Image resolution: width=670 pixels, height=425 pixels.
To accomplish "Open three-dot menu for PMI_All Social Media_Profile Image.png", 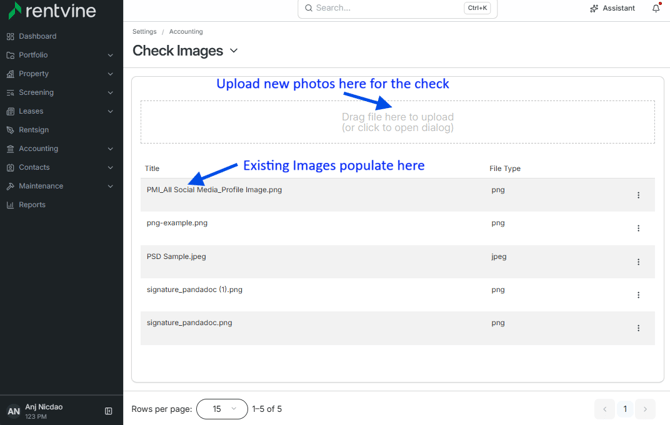I will pos(638,195).
